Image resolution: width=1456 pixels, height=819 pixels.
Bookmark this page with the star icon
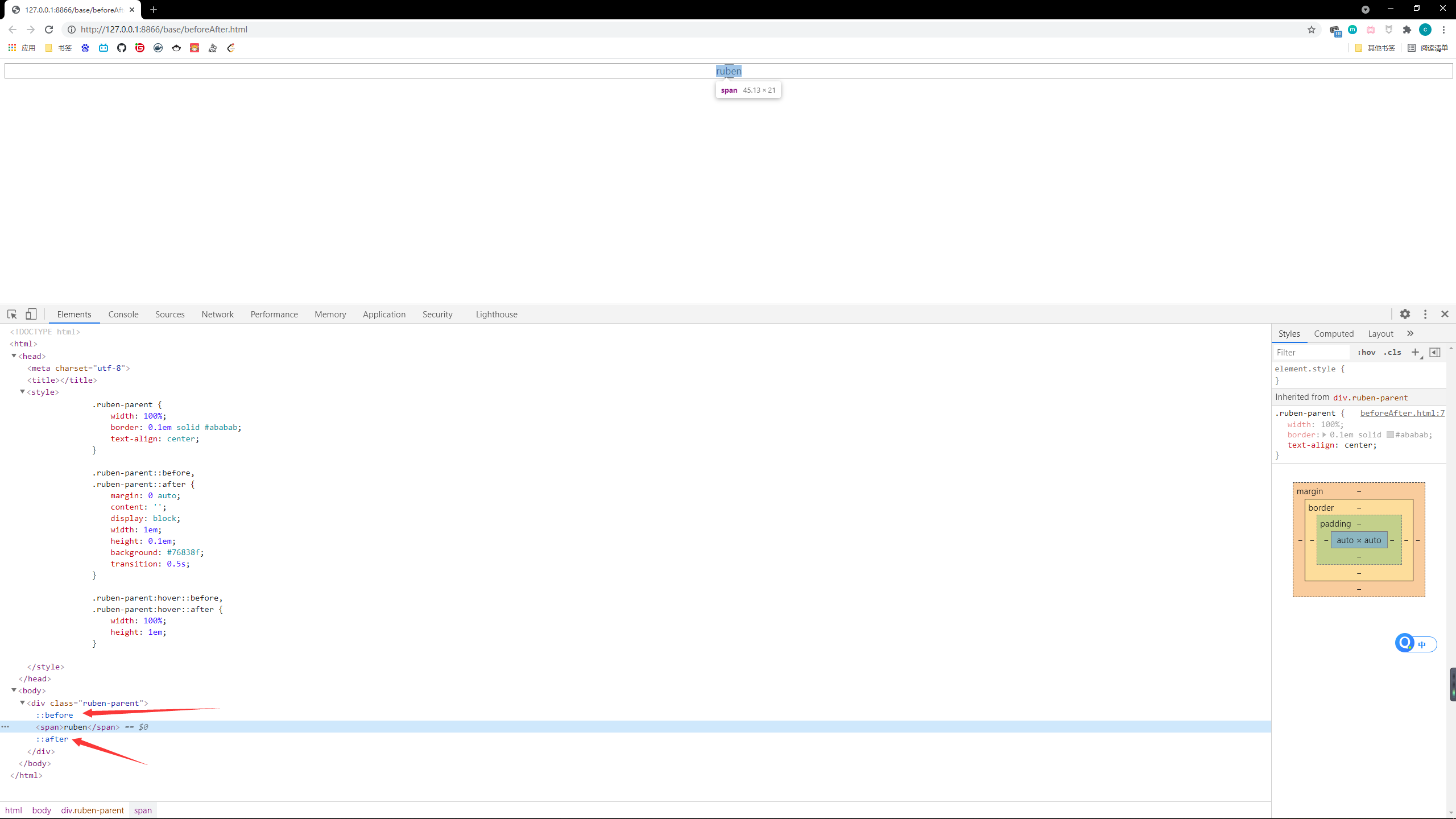[x=1312, y=30]
